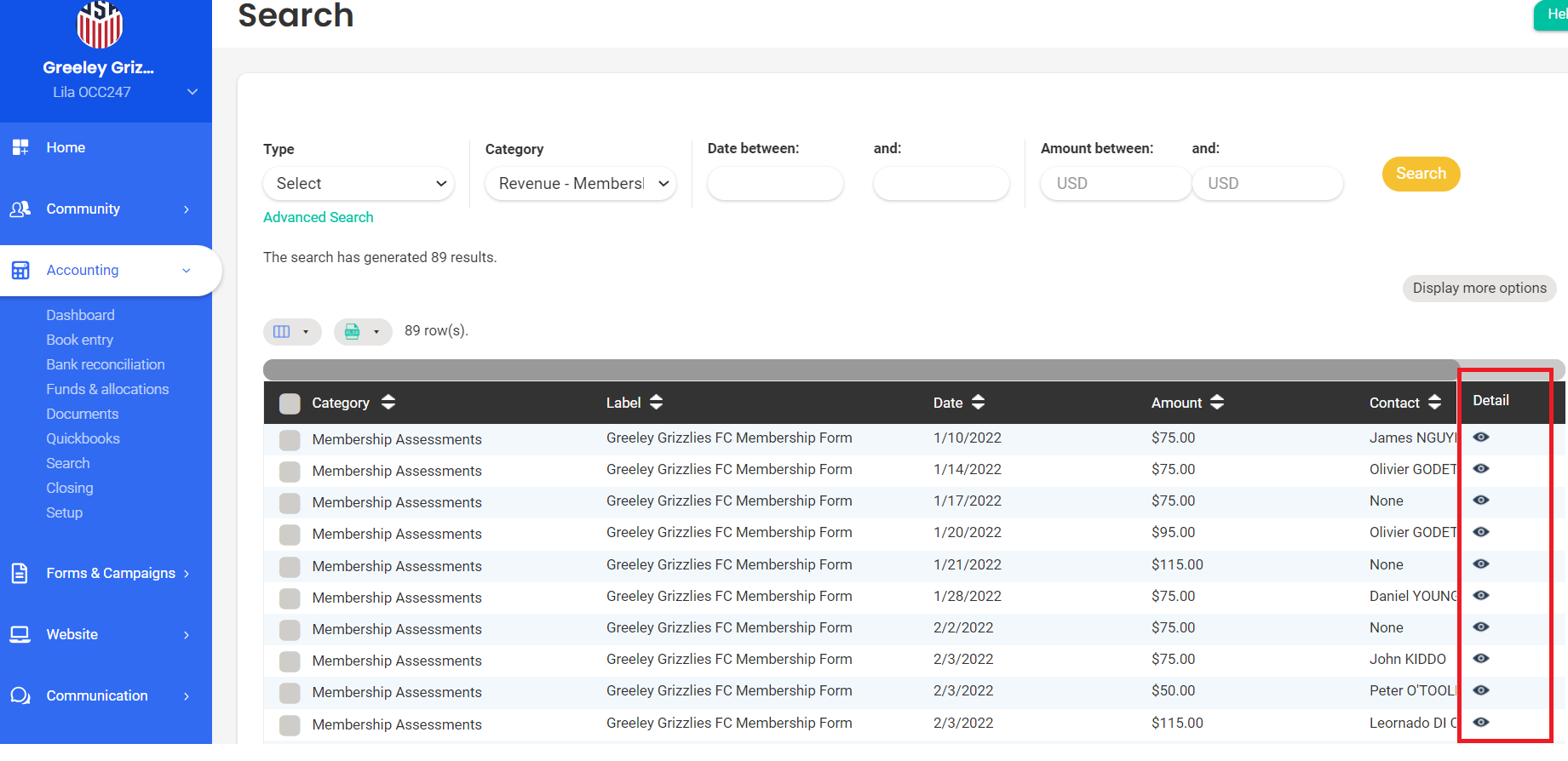Expand the user account chevron under Lila OCC247

pyautogui.click(x=192, y=92)
